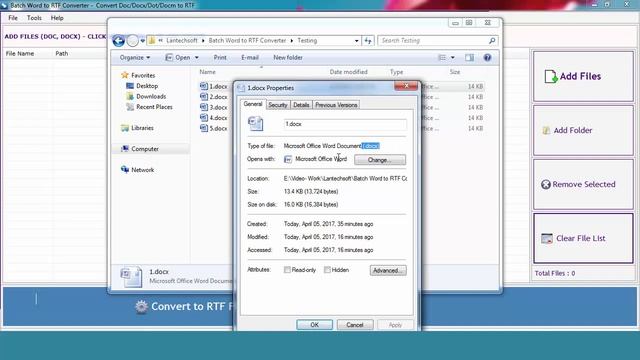Screen dimensions: 640x360
Task: Open the Organize dropdown menu
Action: point(135,58)
